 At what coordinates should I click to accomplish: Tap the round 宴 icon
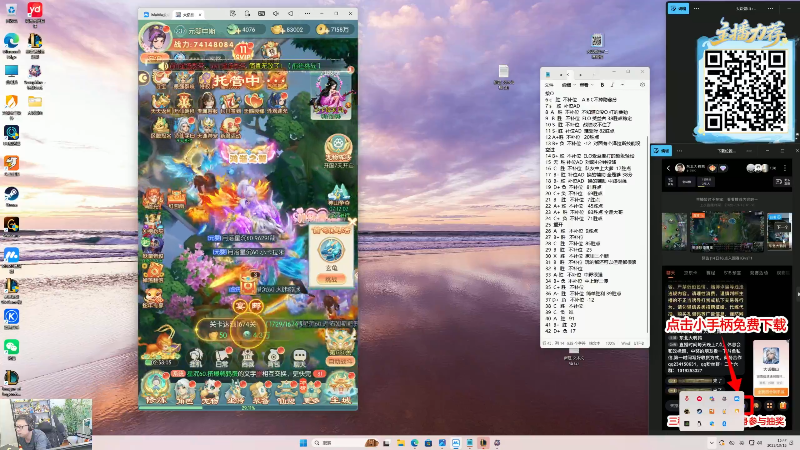click(240, 306)
